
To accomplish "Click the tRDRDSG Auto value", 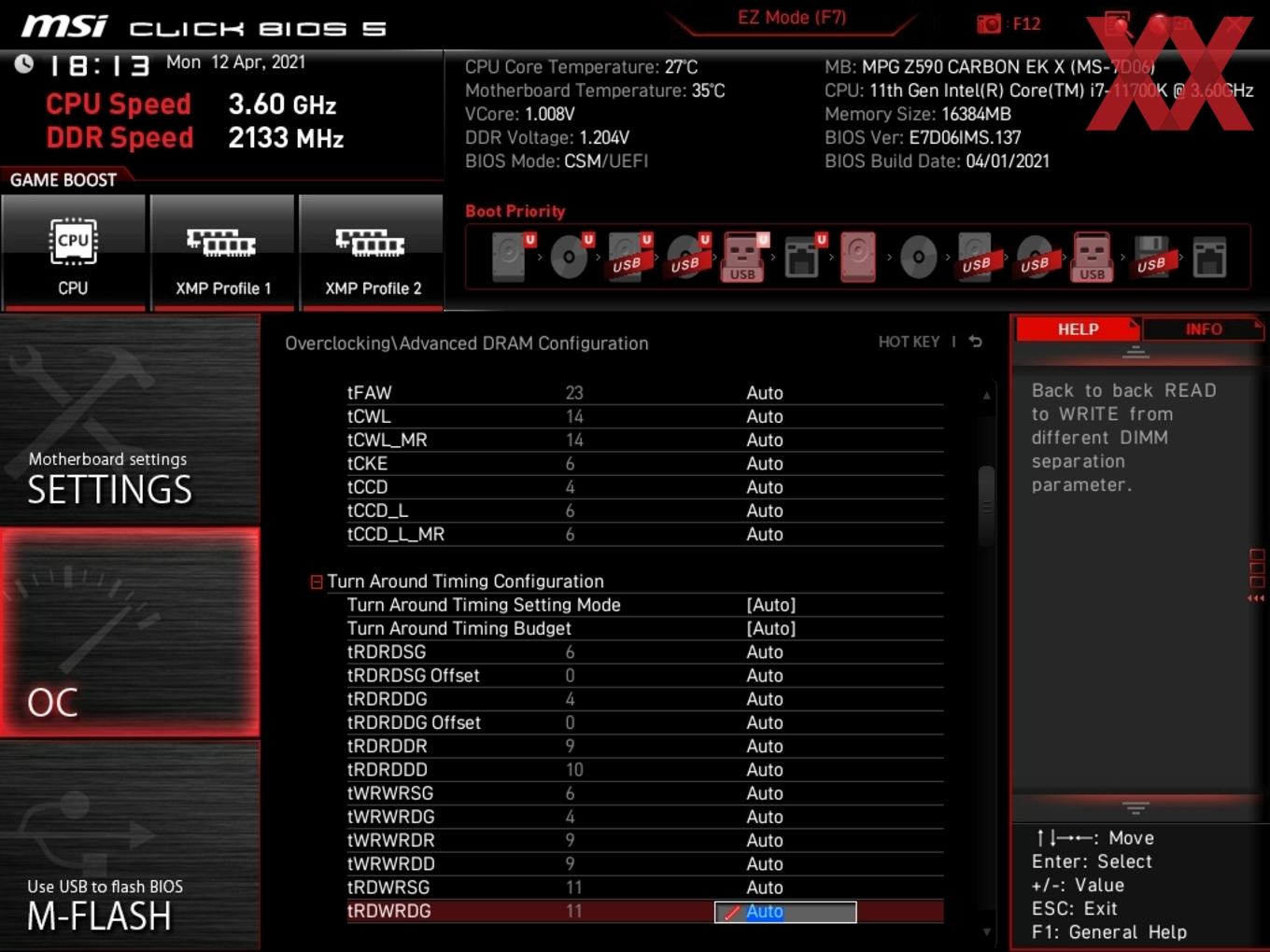I will 765,651.
